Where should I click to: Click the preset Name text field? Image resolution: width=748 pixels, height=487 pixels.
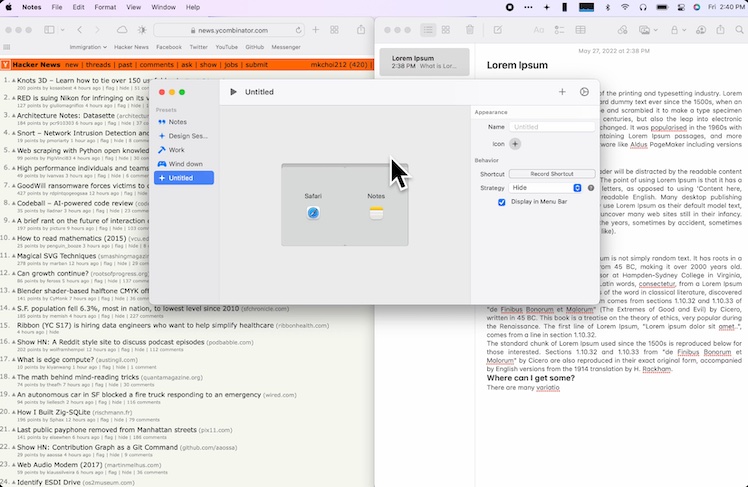551,128
